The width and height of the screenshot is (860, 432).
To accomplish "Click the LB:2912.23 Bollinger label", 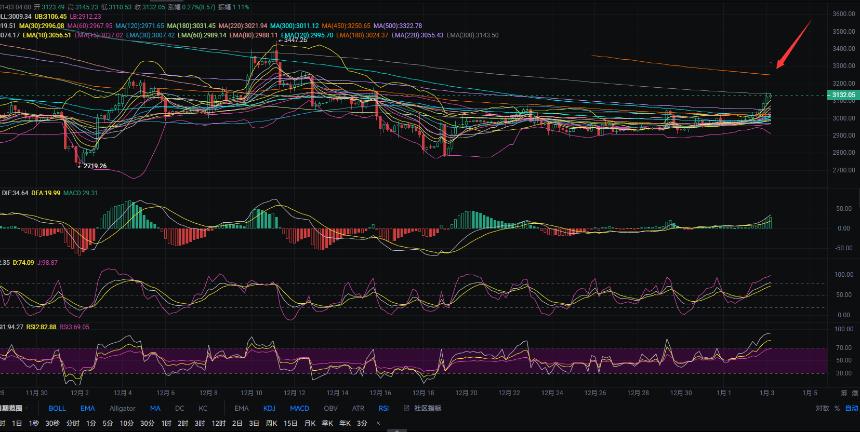I will [x=88, y=17].
